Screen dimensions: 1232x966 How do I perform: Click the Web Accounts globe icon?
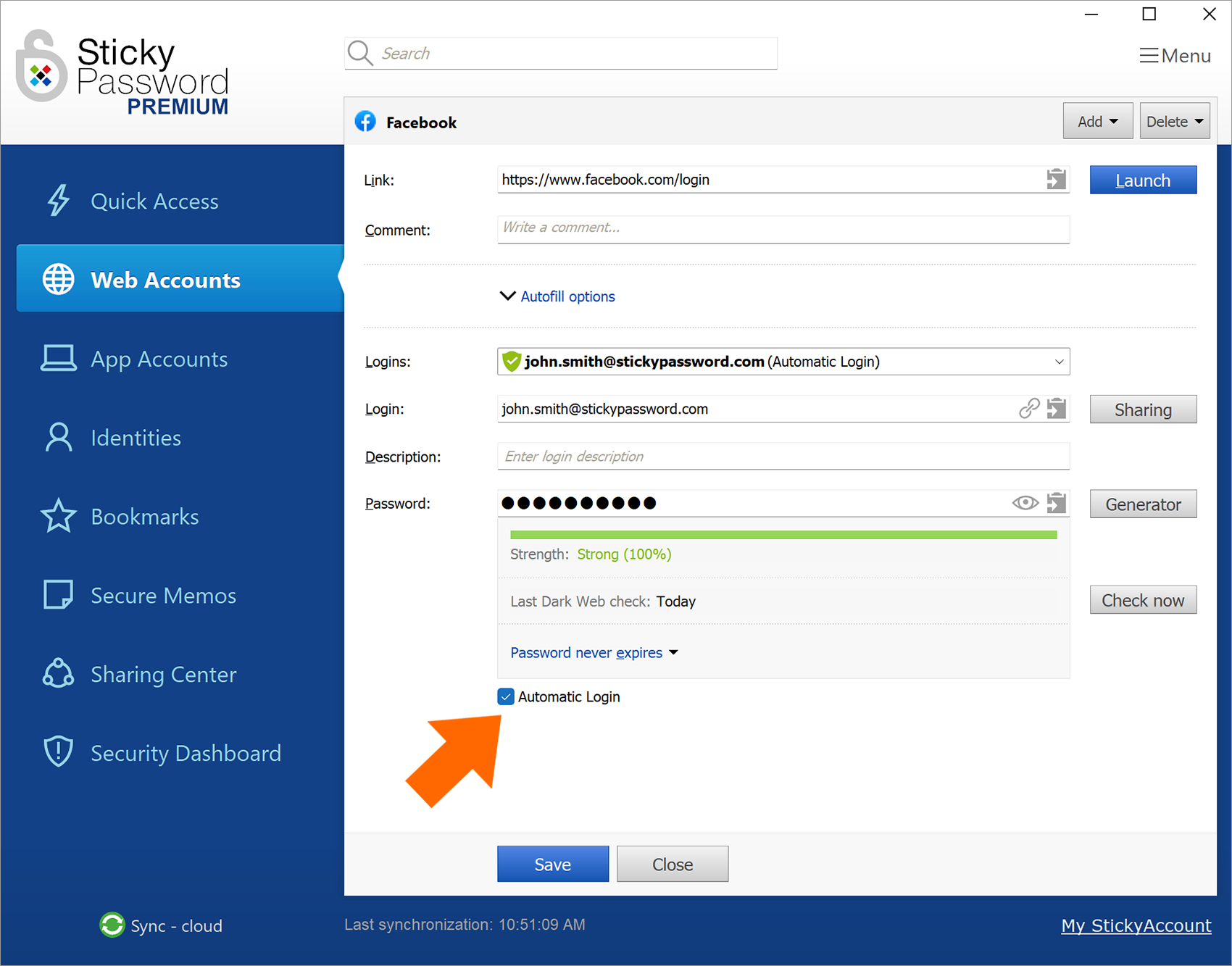click(x=59, y=280)
